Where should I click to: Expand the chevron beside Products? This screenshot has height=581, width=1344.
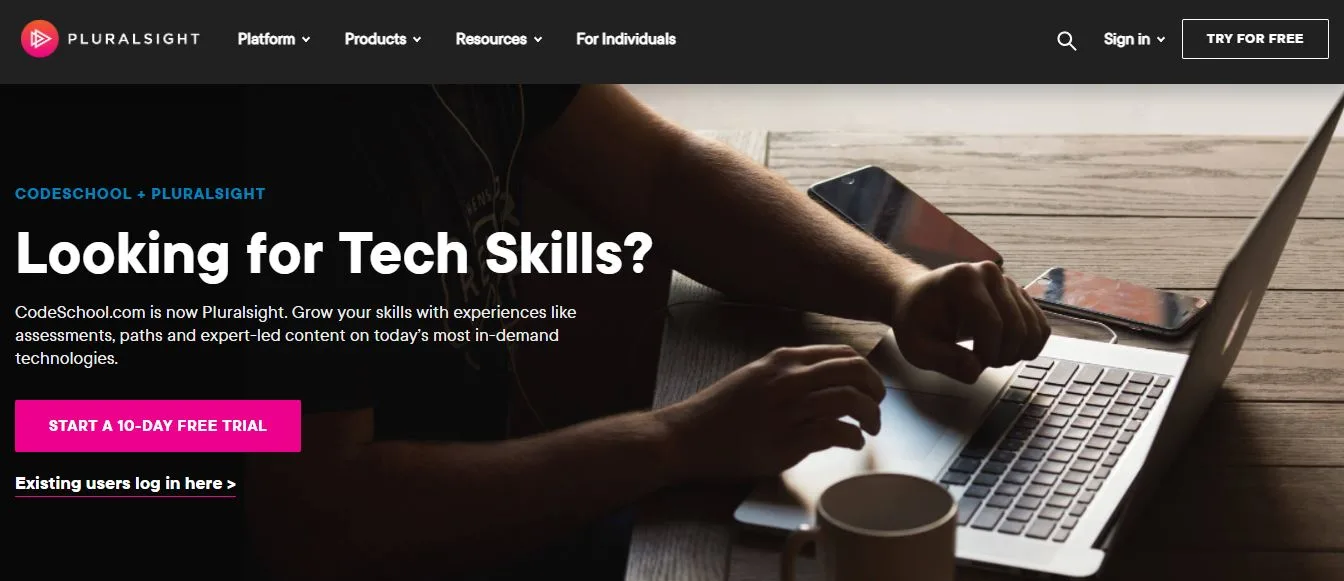click(416, 40)
